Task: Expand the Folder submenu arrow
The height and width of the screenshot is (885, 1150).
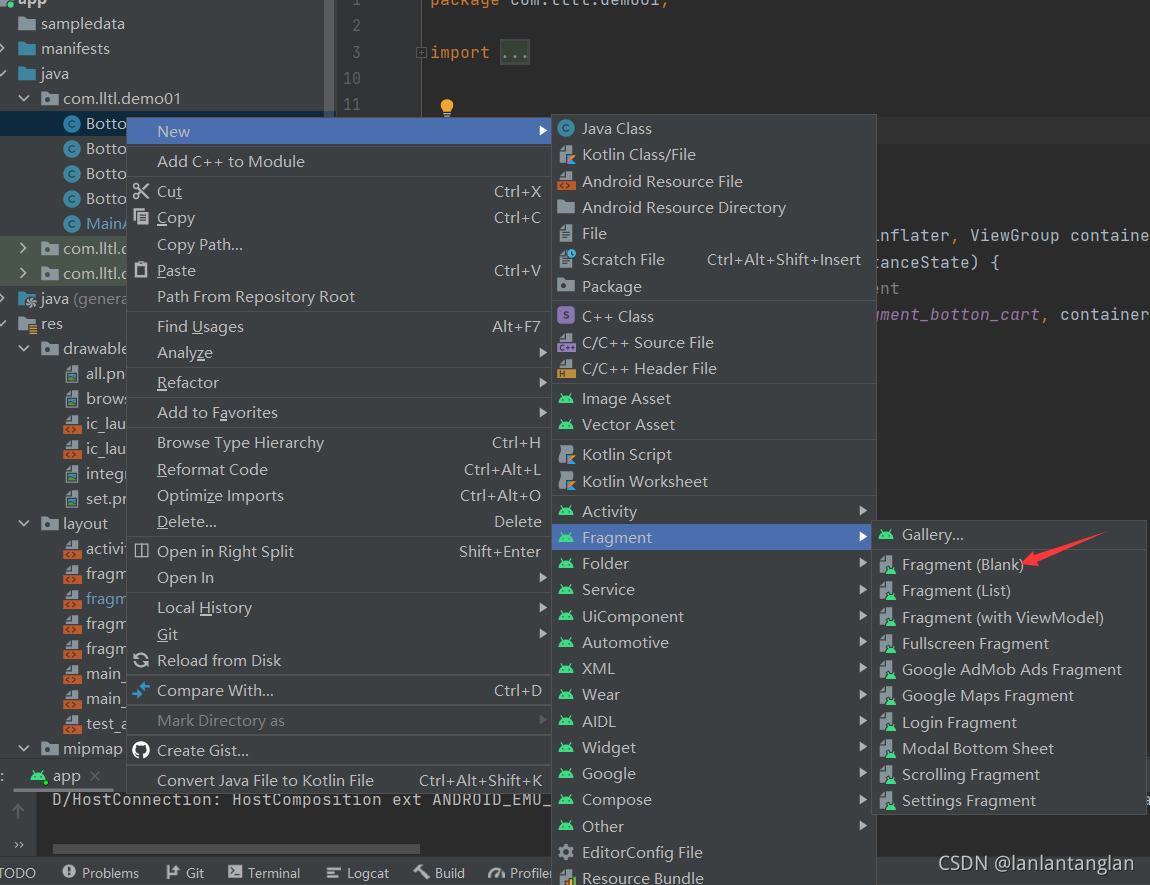Action: click(x=862, y=563)
